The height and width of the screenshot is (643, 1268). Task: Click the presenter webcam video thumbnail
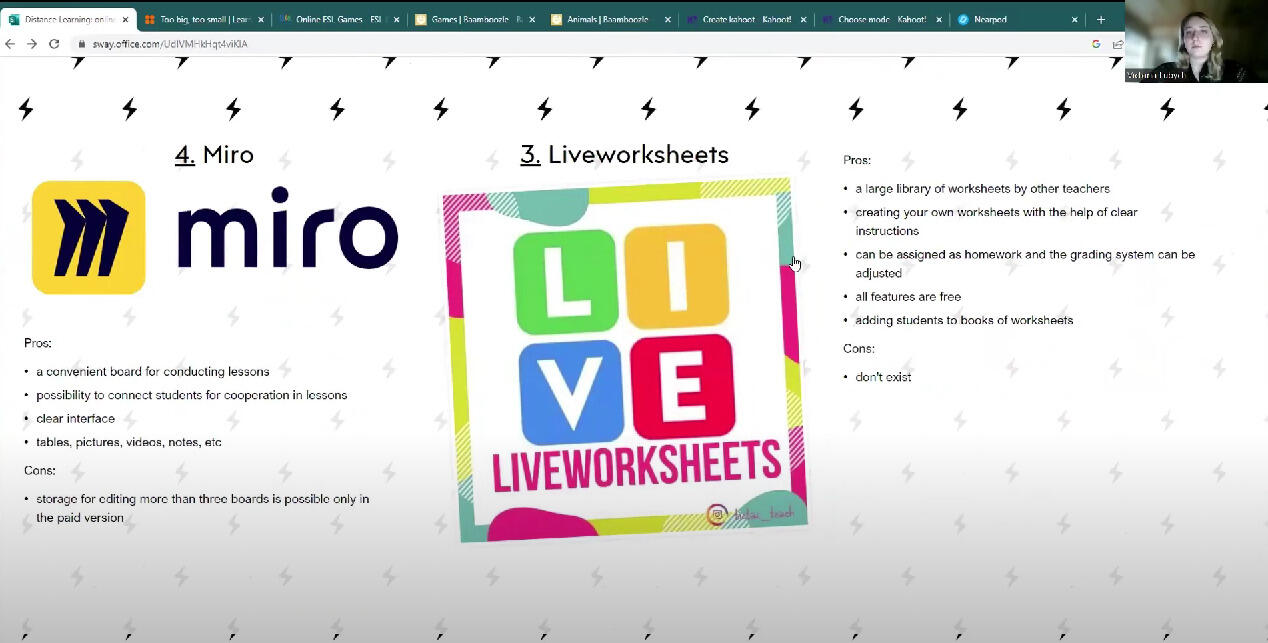[1196, 41]
